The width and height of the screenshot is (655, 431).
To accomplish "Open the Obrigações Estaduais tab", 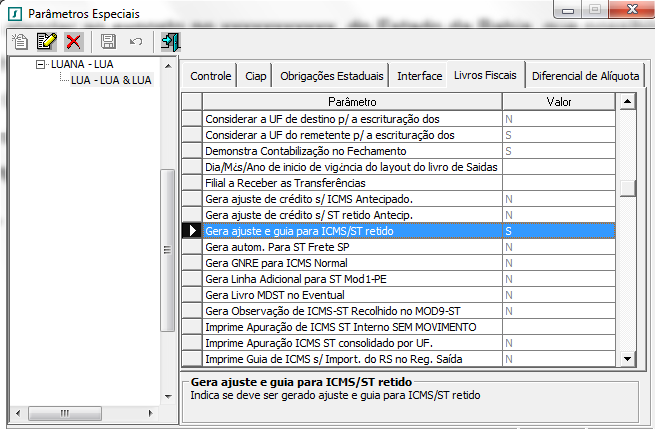I will 331,76.
